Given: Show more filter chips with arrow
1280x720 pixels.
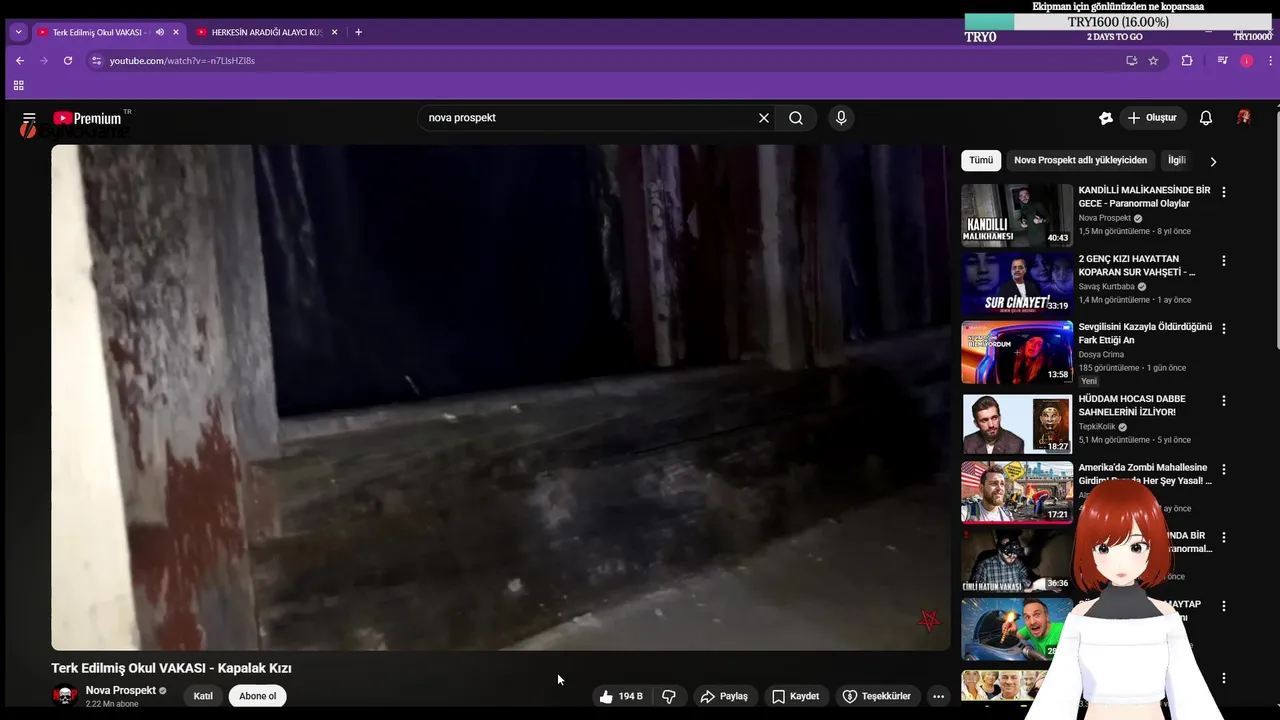Looking at the screenshot, I should 1213,161.
